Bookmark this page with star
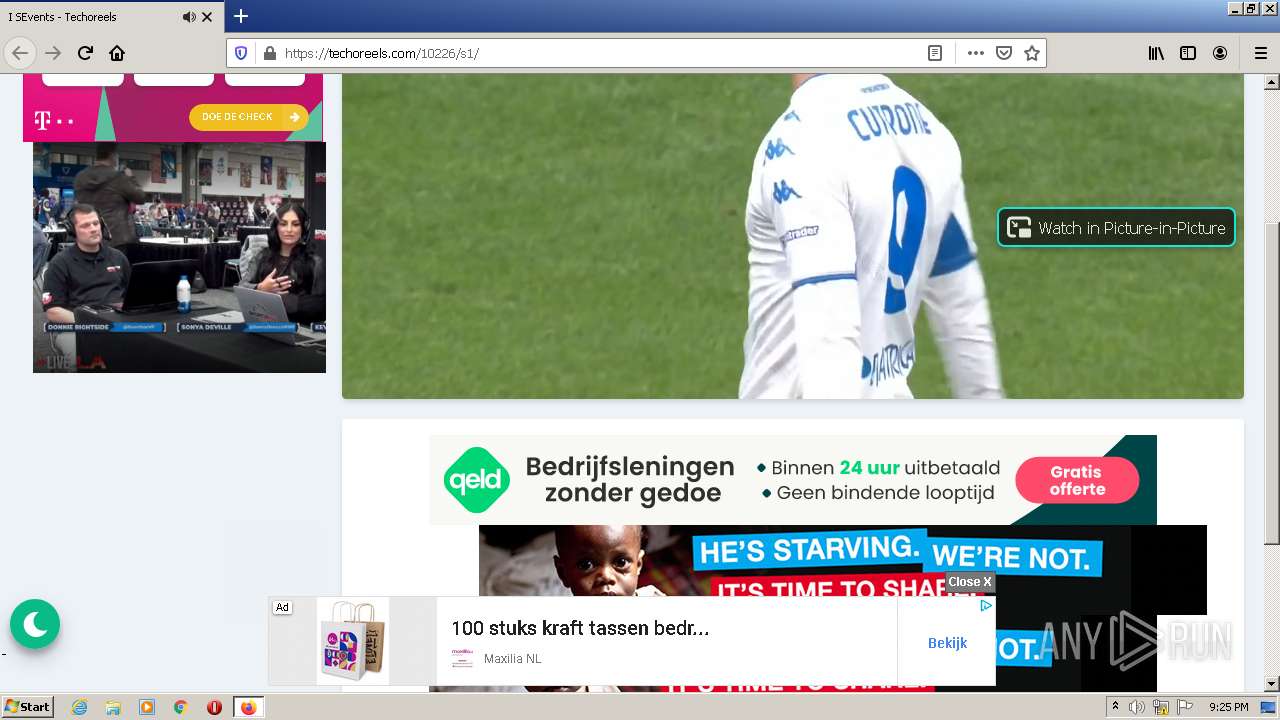Viewport: 1280px width, 720px height. click(1032, 53)
